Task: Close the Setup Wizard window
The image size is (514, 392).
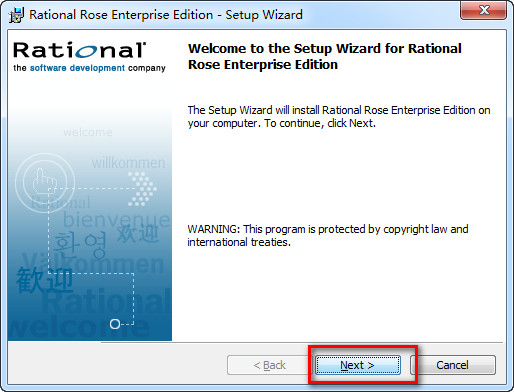Action: click(x=484, y=10)
